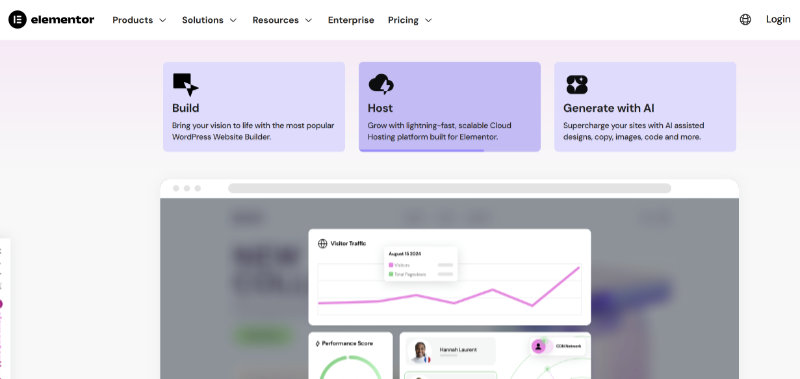Select the Host heading
This screenshot has height=379, width=800.
coord(380,108)
